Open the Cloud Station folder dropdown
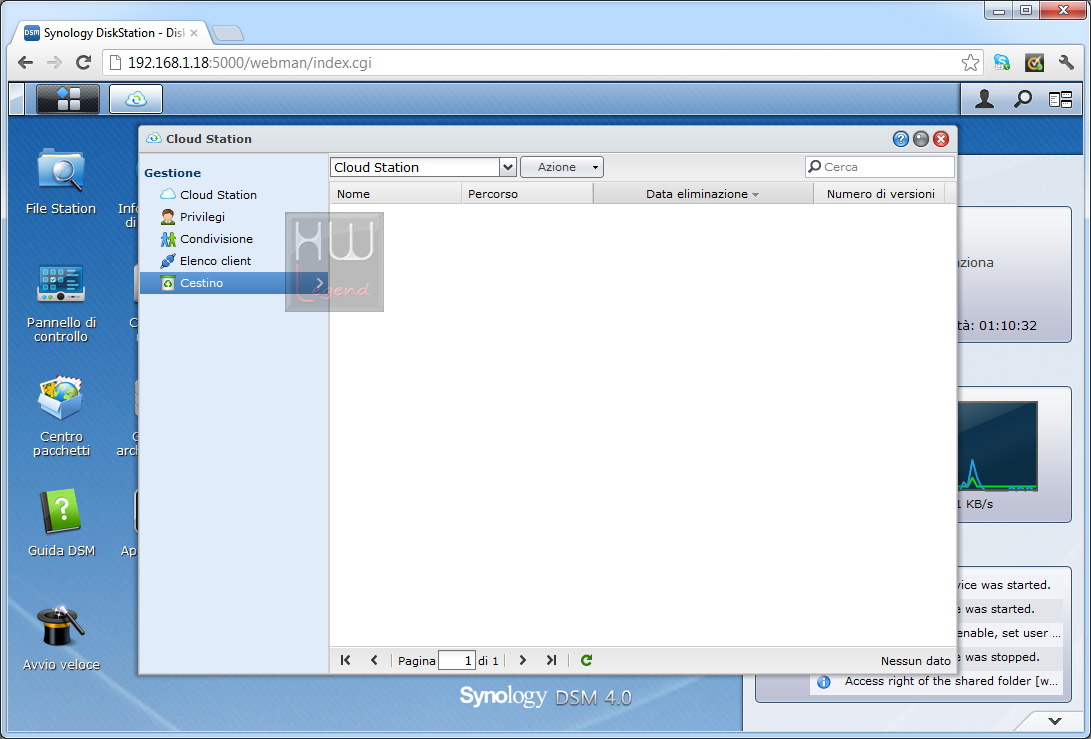 click(508, 167)
